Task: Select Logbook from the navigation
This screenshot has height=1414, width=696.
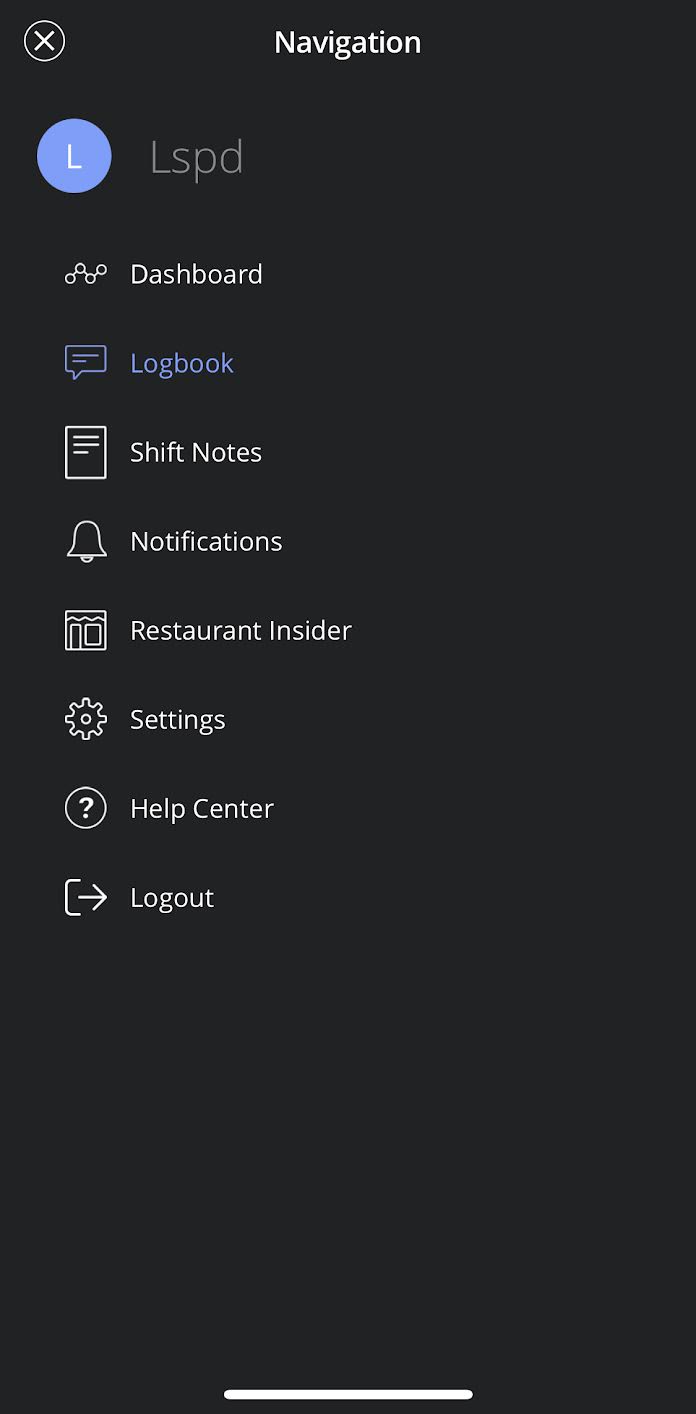Action: (182, 363)
